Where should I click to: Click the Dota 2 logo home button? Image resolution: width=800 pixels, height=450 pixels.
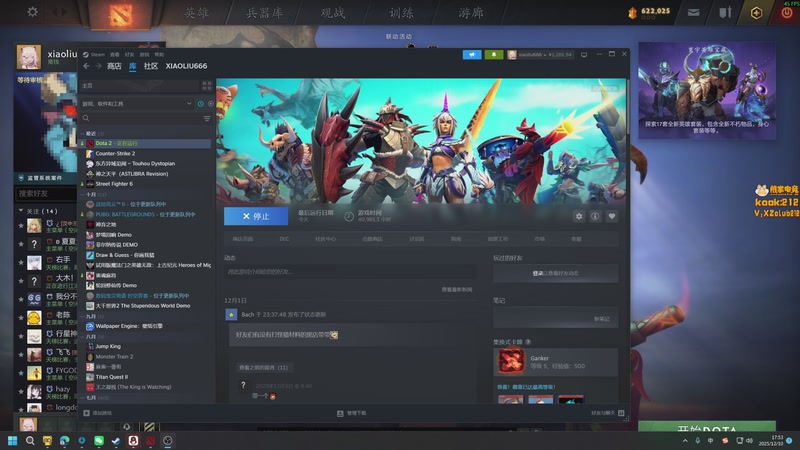(x=121, y=14)
